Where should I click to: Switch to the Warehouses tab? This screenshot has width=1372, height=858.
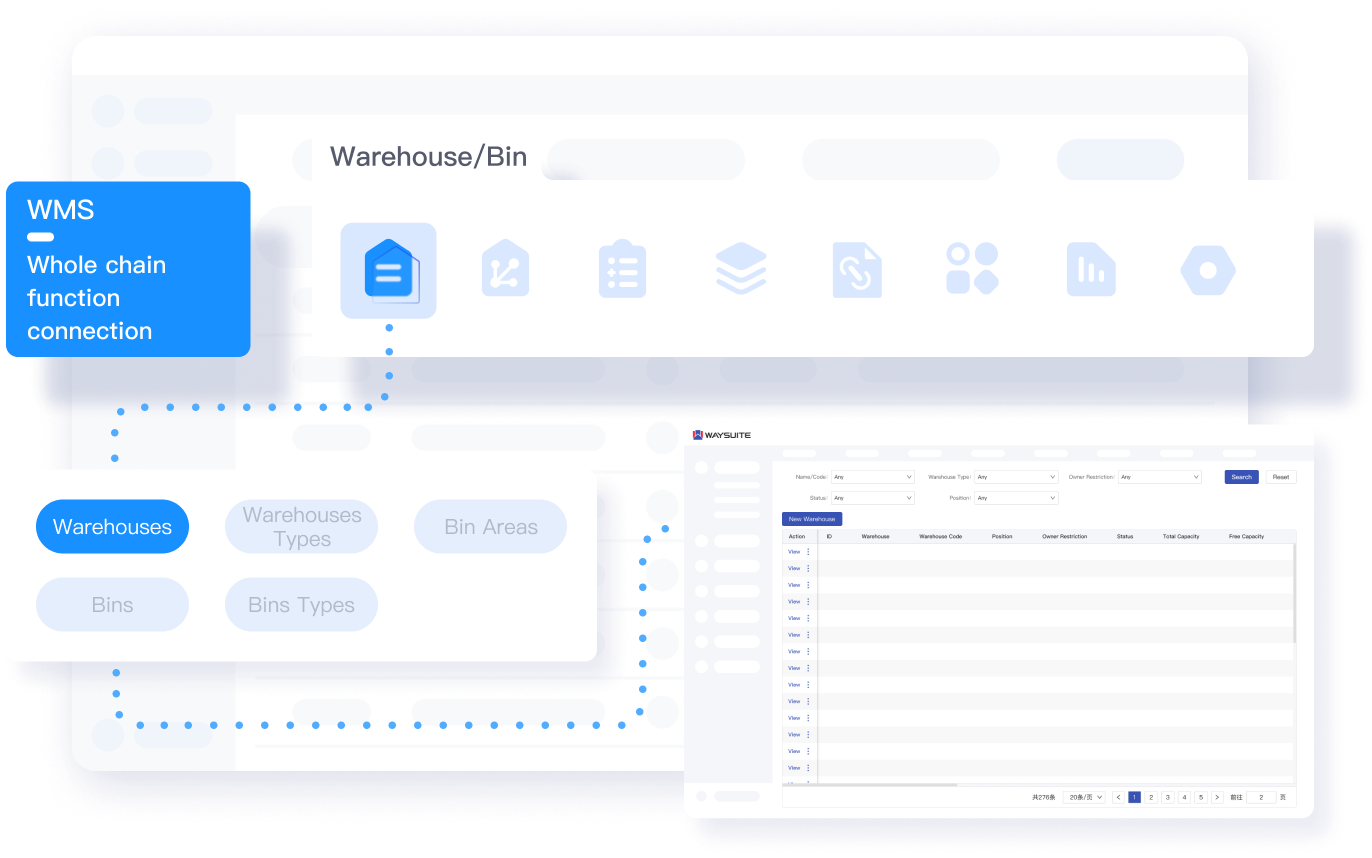tap(112, 527)
